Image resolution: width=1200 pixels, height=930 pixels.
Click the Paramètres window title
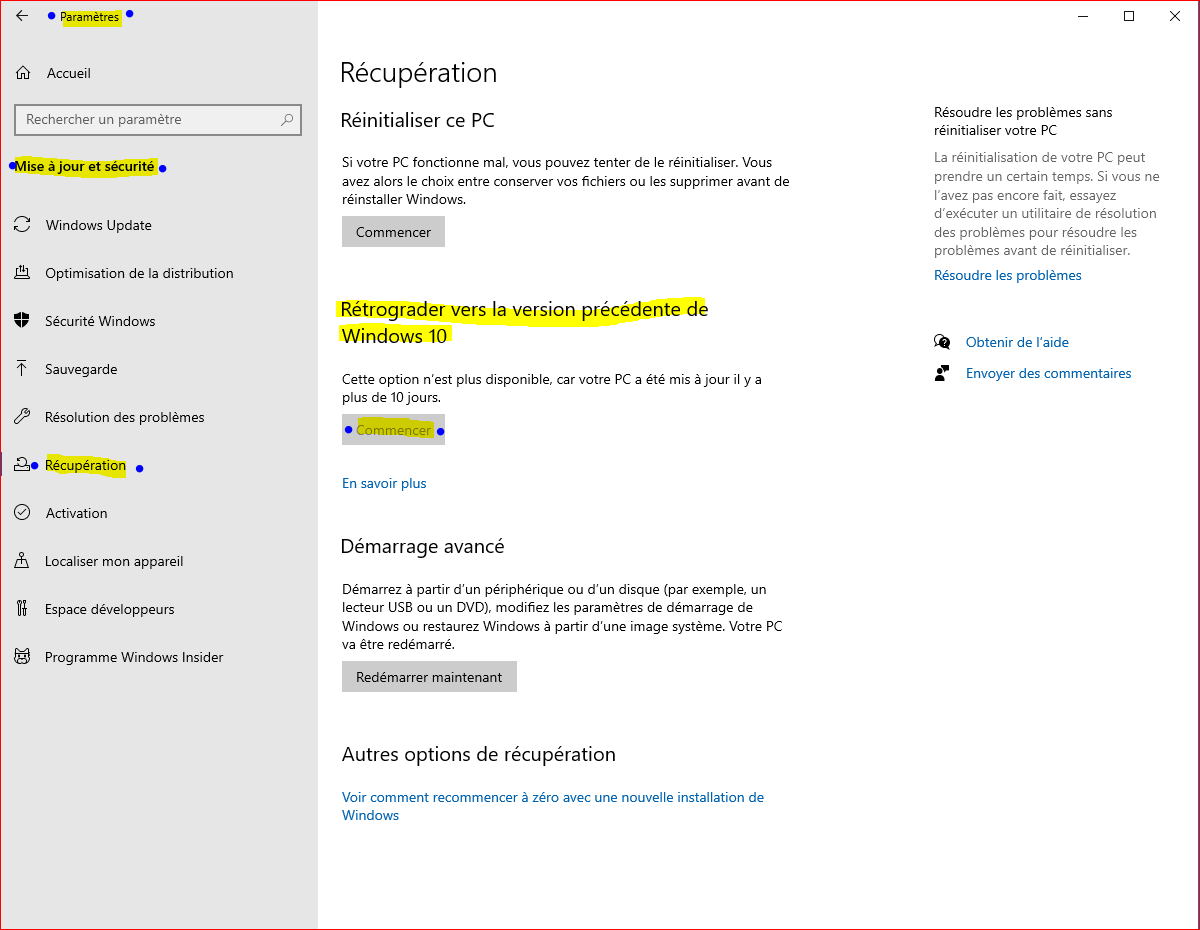point(89,17)
